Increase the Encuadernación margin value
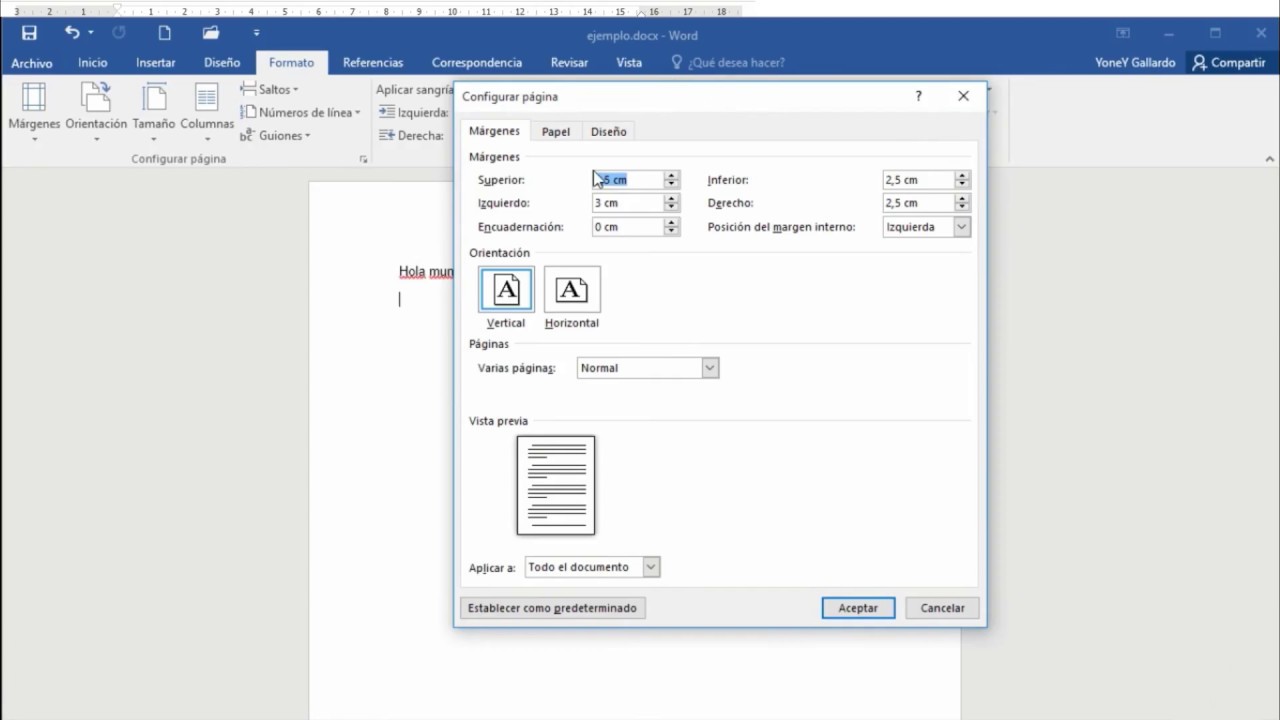 [x=672, y=223]
